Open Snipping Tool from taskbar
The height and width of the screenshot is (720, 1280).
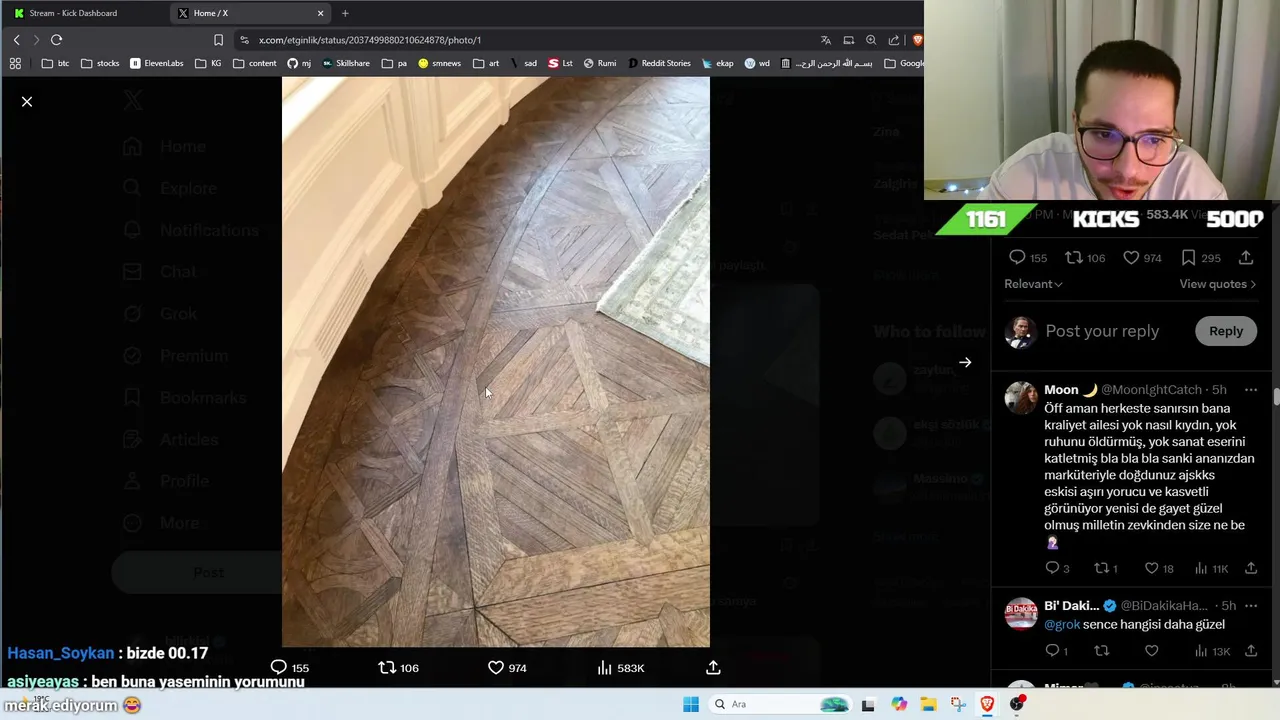(x=958, y=704)
